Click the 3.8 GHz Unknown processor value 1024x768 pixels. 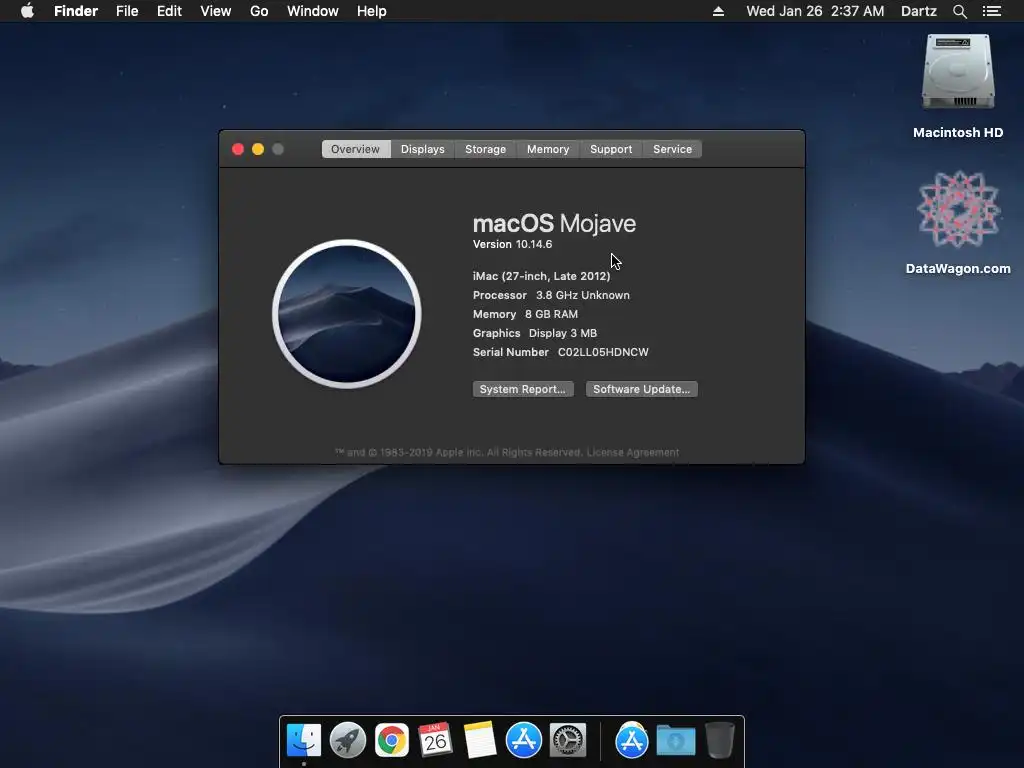point(583,295)
